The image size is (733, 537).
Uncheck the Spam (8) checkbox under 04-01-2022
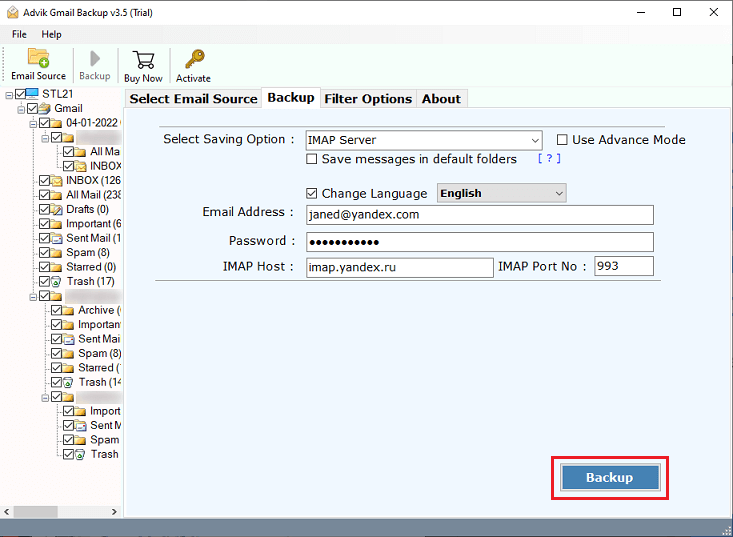tap(44, 253)
